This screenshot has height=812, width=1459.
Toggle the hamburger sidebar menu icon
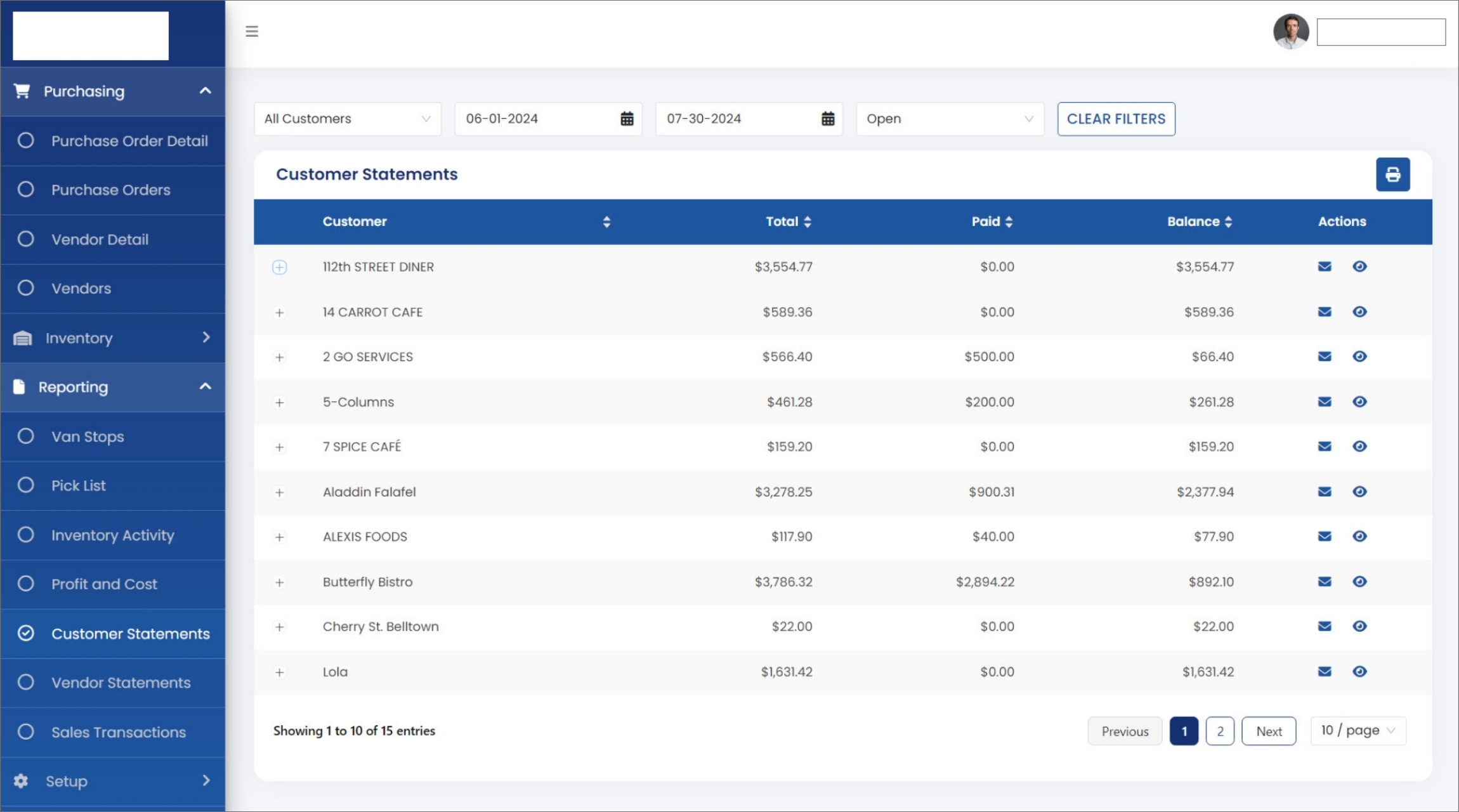252,31
